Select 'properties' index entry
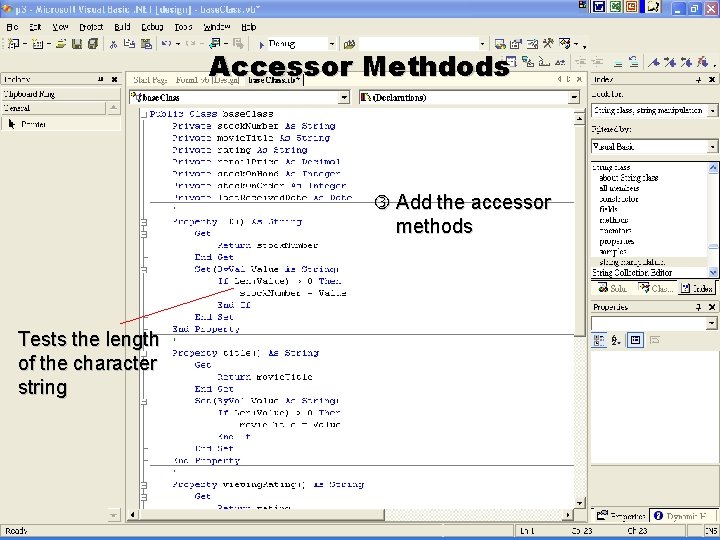Viewport: 720px width, 540px height. click(x=617, y=241)
